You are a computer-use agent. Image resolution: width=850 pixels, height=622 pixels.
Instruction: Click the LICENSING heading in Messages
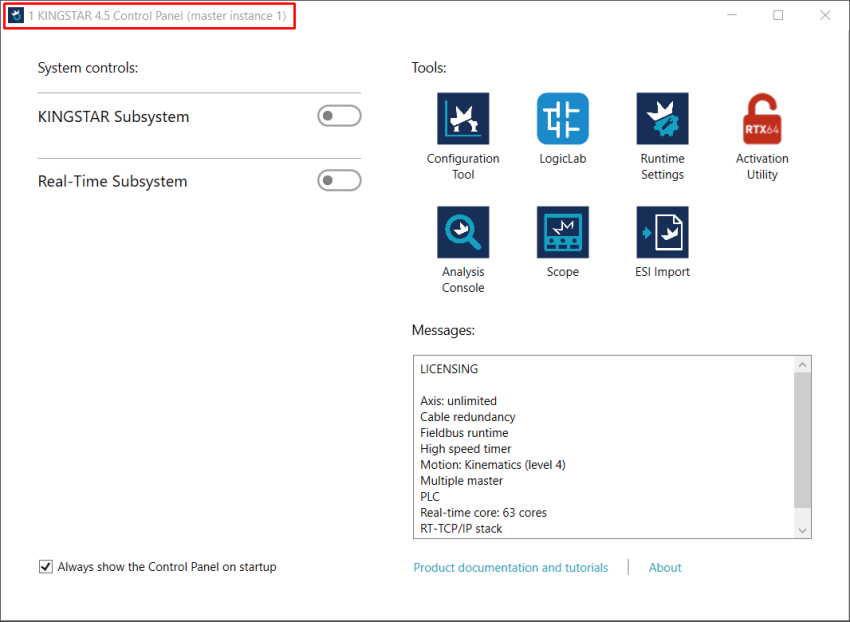click(449, 369)
